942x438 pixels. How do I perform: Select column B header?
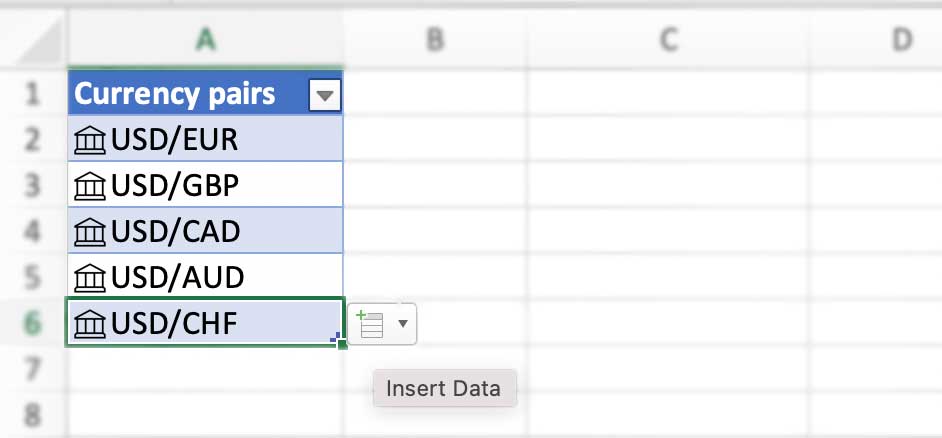[x=435, y=39]
